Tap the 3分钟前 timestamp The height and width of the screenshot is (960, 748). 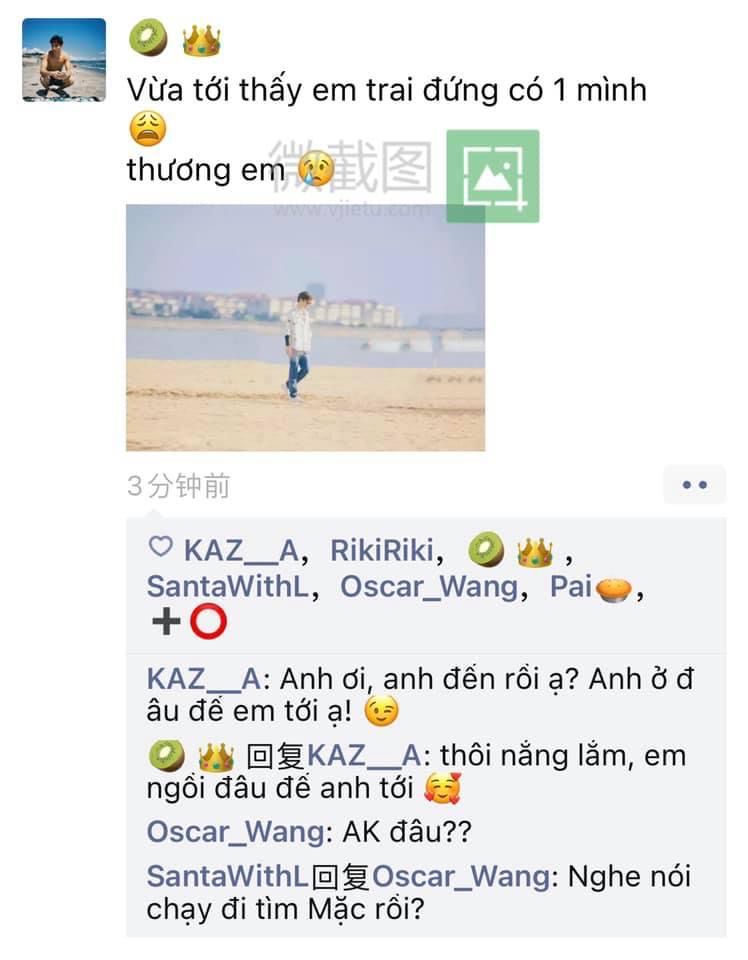click(x=179, y=486)
